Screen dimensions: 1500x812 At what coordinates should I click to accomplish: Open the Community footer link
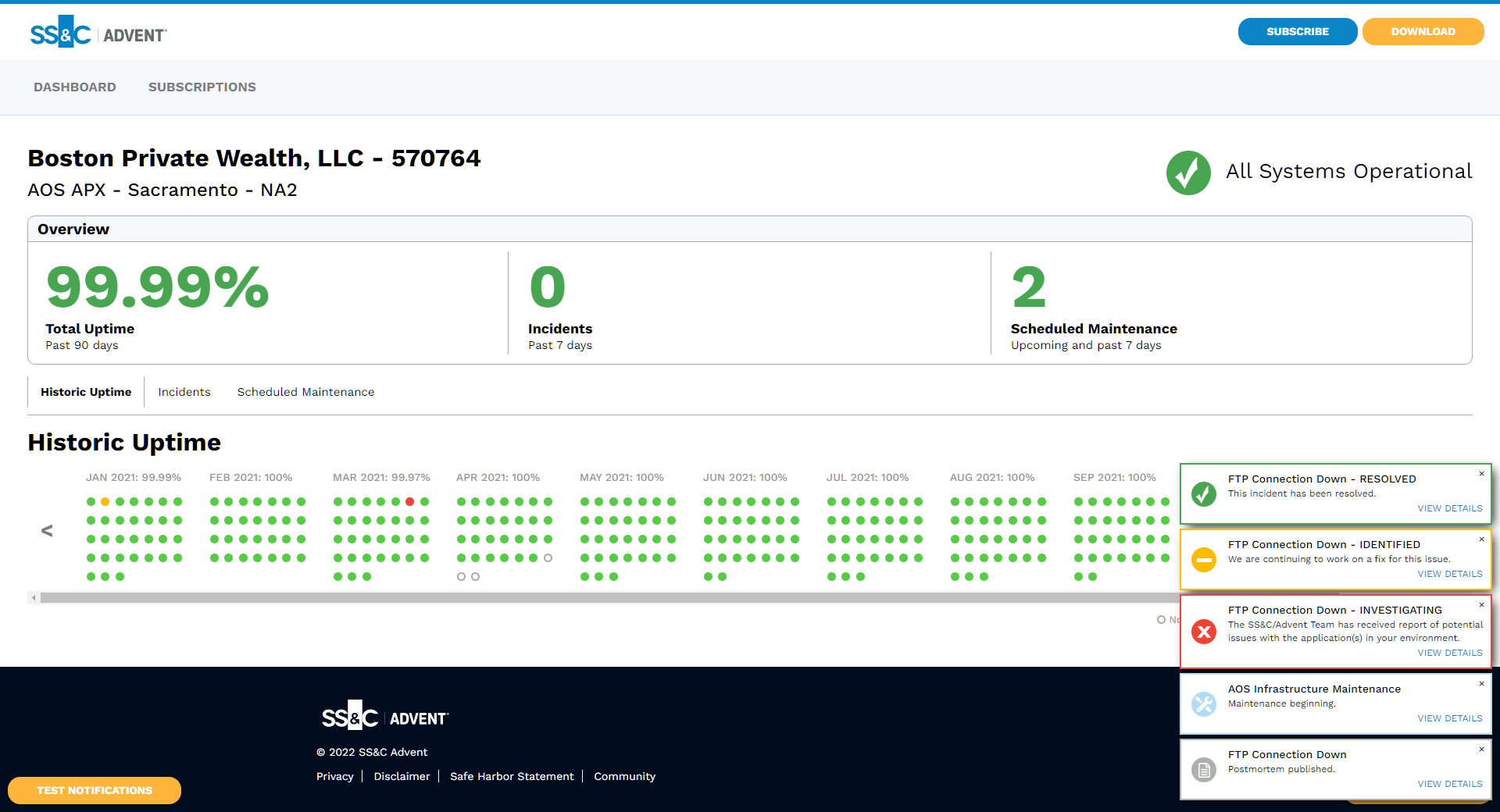coord(624,776)
